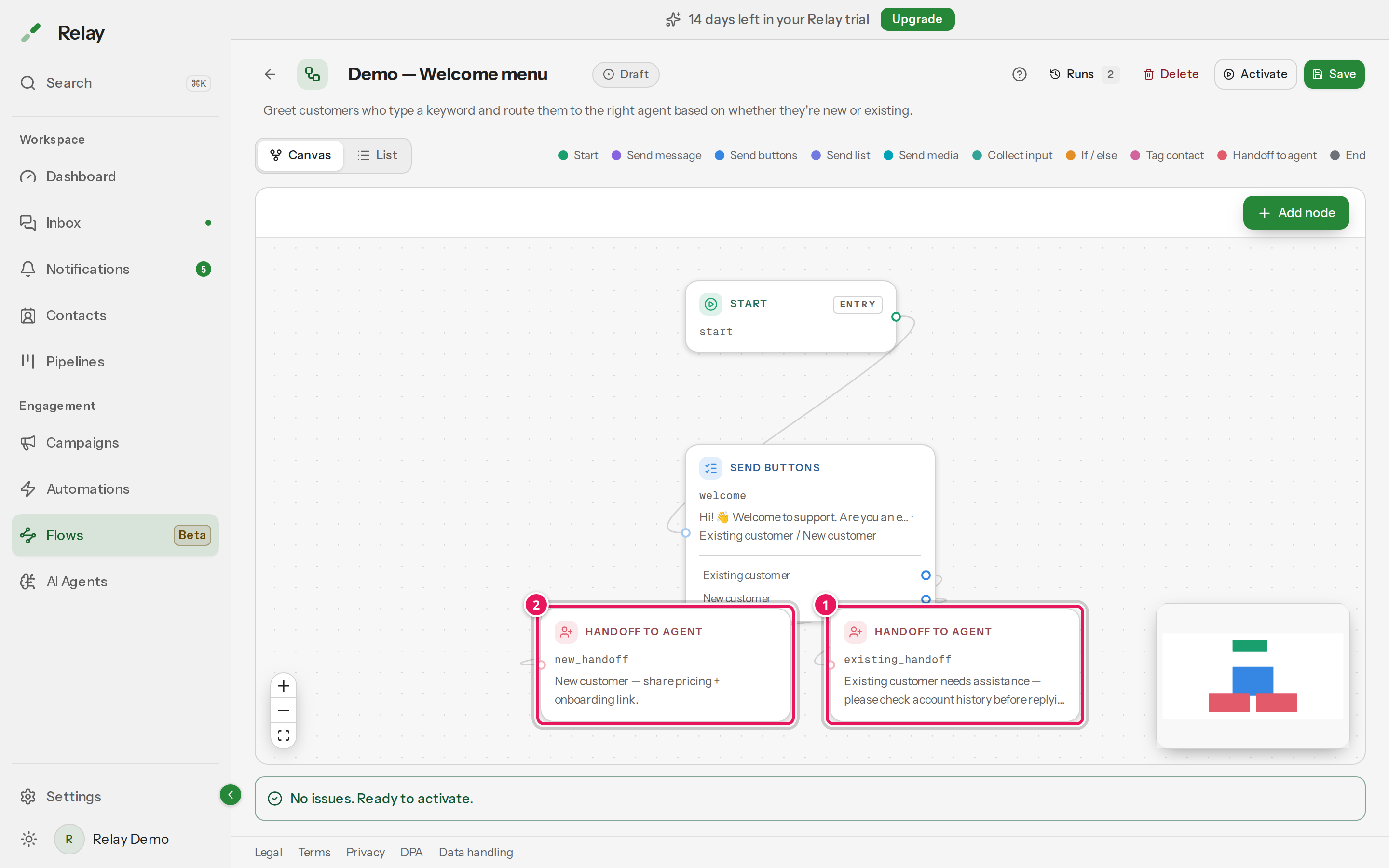The image size is (1389, 868).
Task: Click the new_handoff node agent icon
Action: click(x=566, y=632)
